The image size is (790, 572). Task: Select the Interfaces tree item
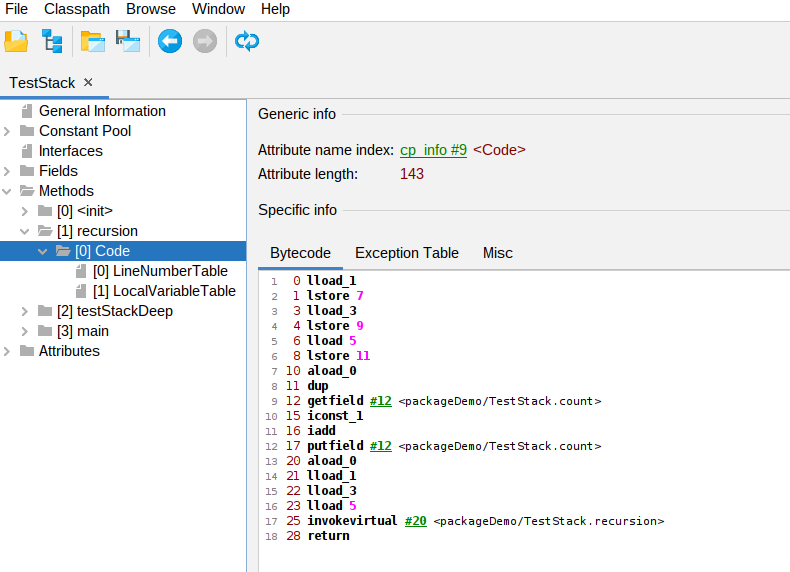71,151
